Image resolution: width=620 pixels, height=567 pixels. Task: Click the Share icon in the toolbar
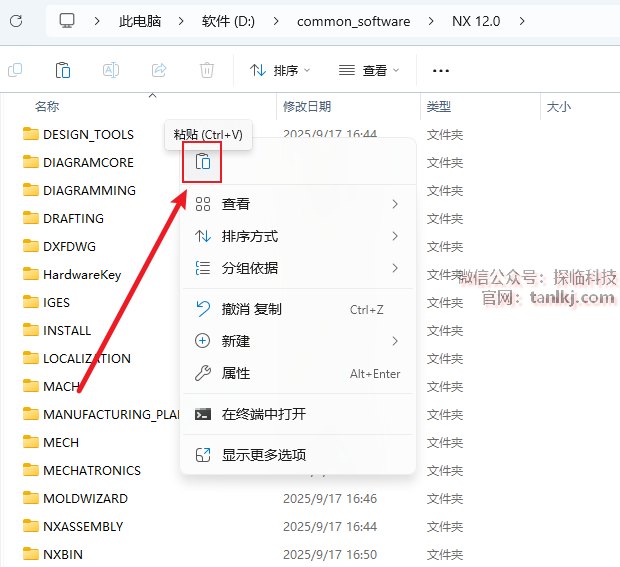(159, 70)
